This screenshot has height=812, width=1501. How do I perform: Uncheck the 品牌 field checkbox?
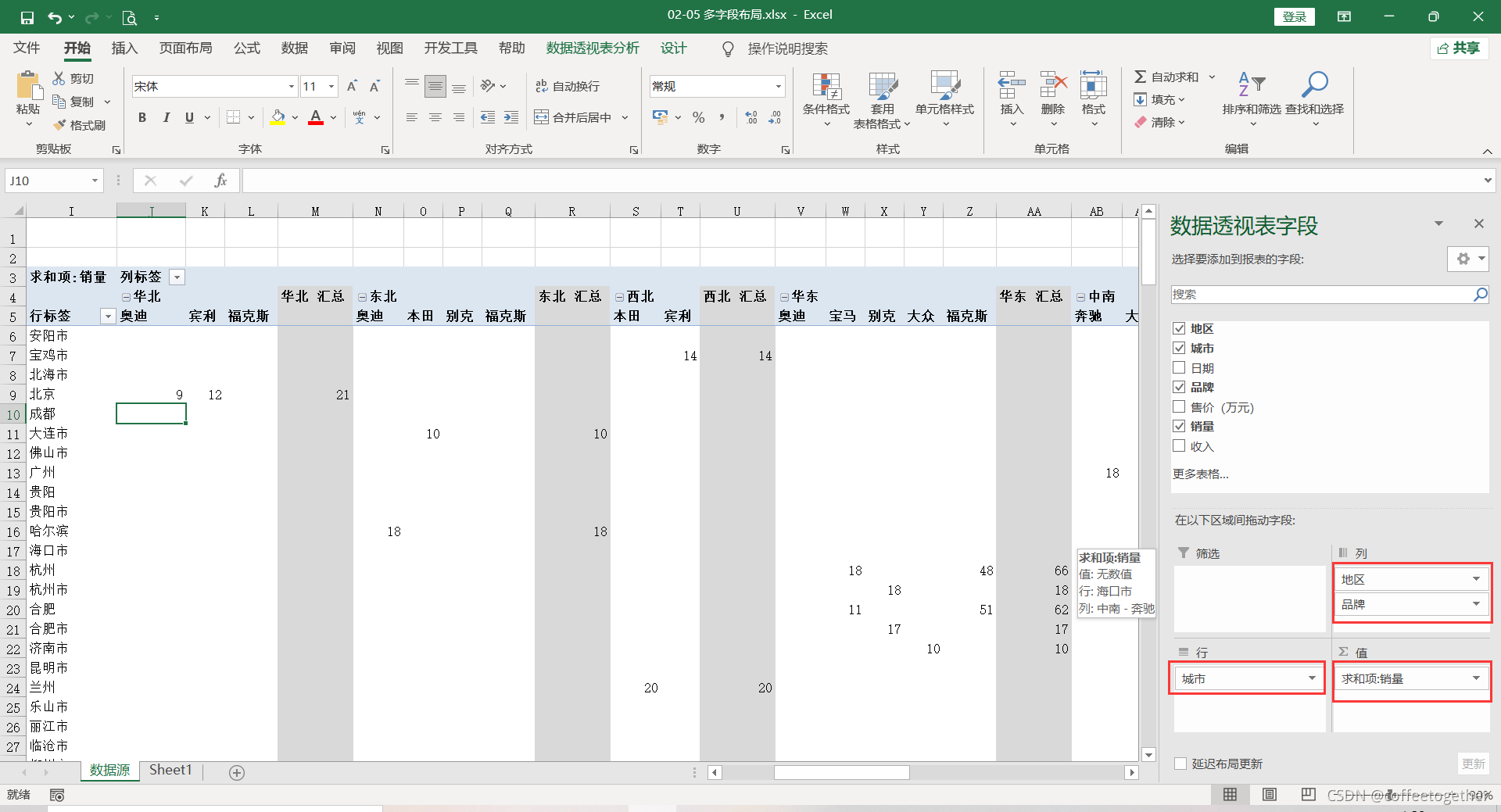click(1179, 387)
